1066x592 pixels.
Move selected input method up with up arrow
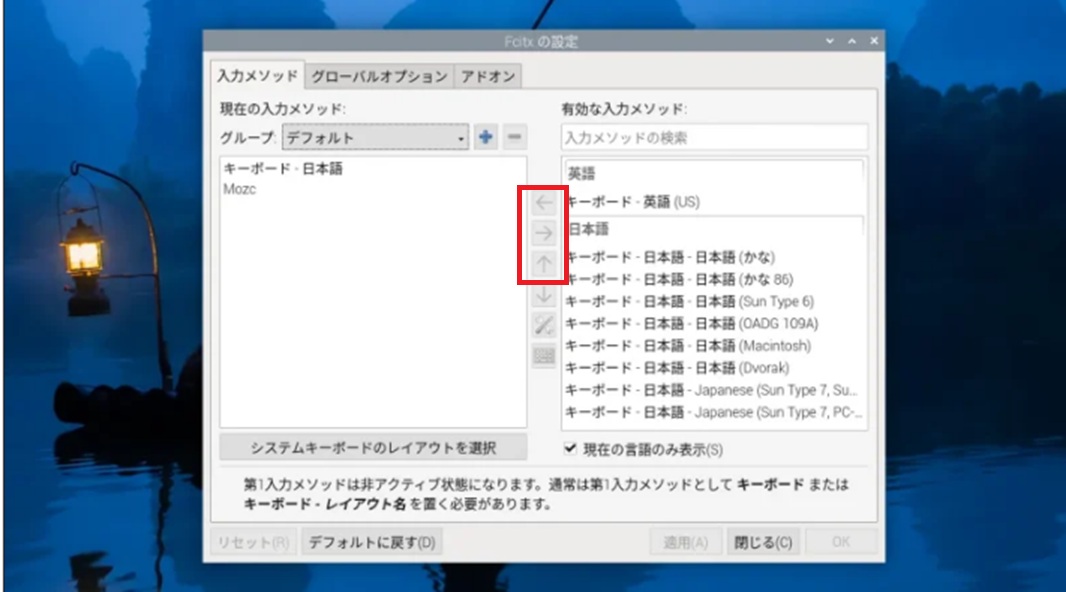pos(544,264)
